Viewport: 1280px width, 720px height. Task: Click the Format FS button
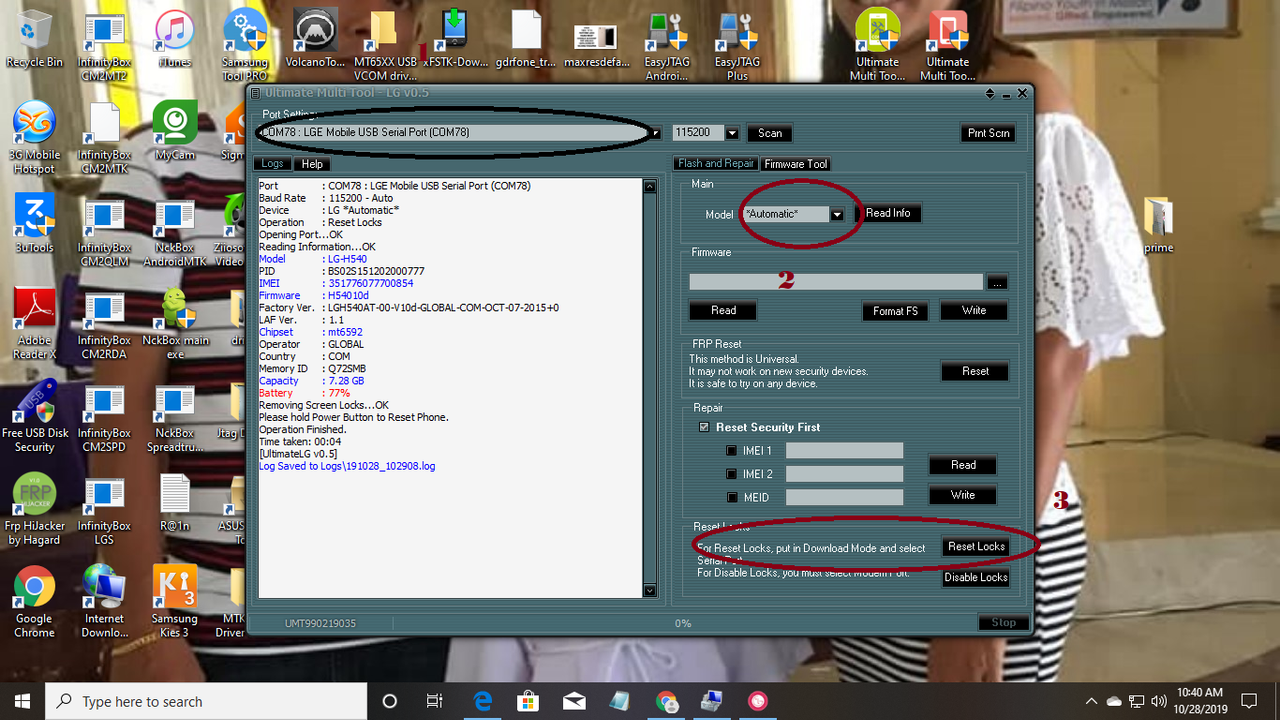(x=895, y=311)
